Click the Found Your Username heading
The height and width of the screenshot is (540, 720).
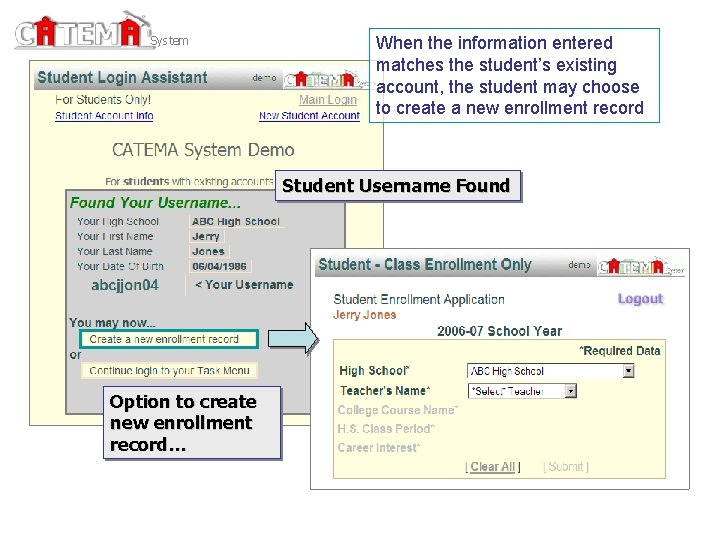(155, 203)
